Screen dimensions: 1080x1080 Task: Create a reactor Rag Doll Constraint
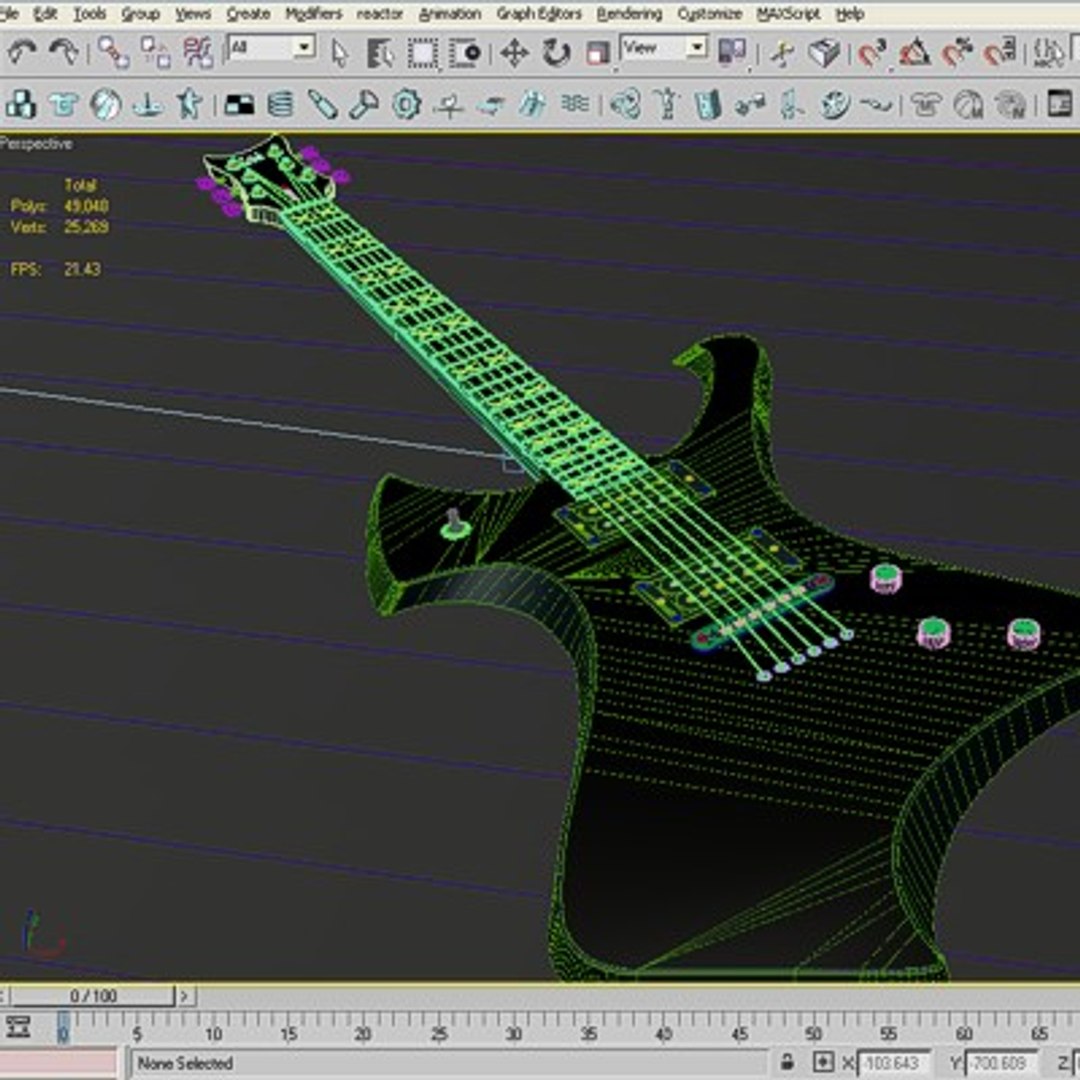667,105
